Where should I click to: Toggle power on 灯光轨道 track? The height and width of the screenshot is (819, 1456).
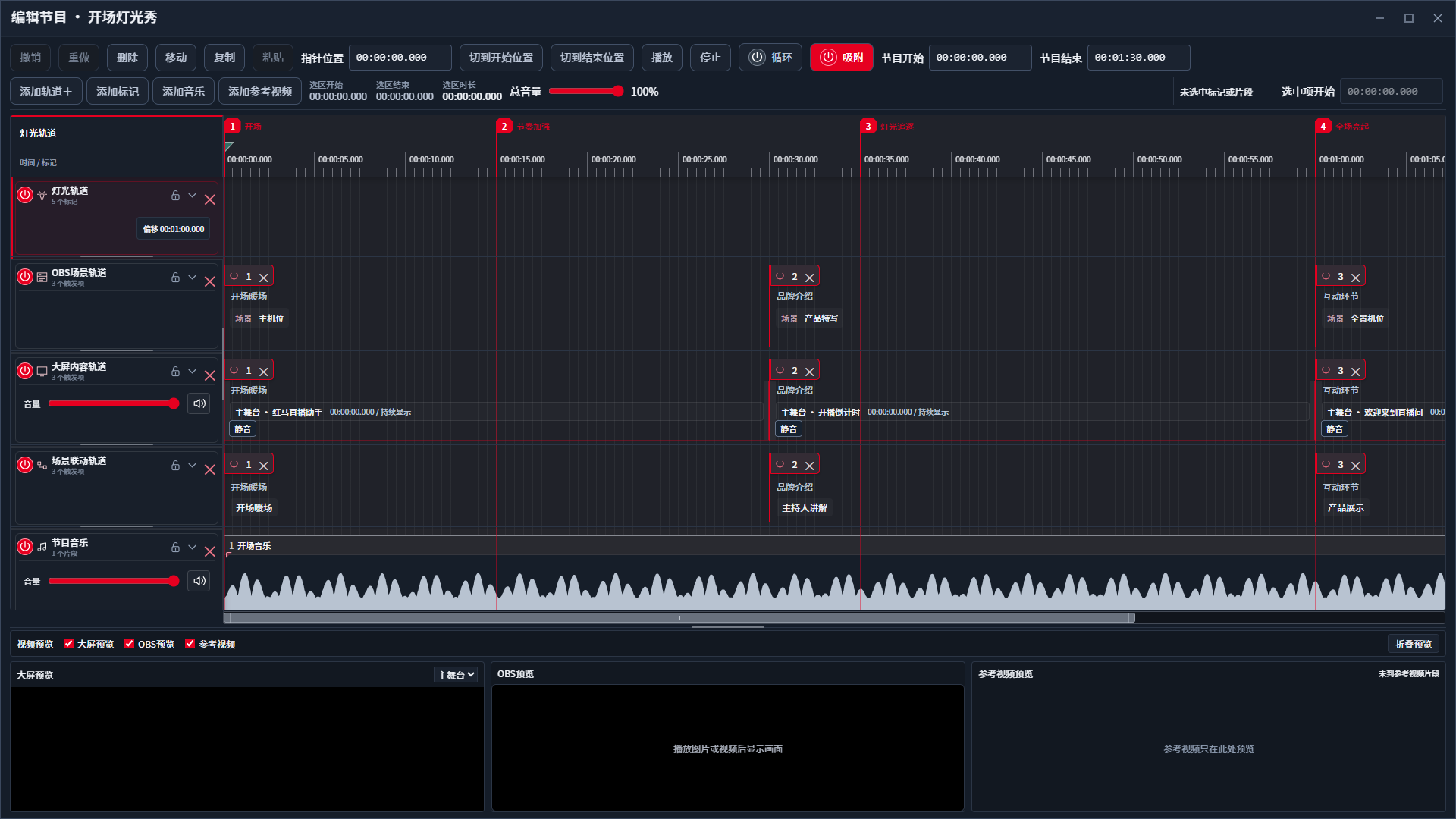coord(25,195)
